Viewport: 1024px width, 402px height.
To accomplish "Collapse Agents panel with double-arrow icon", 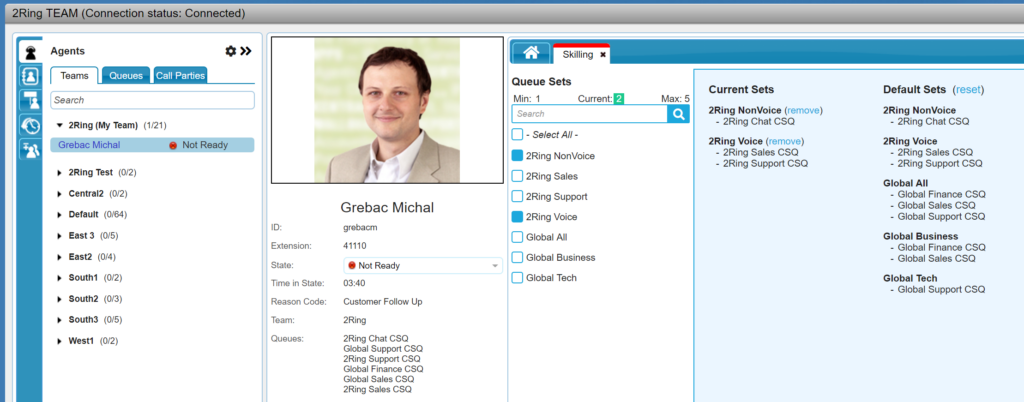I will [x=246, y=51].
